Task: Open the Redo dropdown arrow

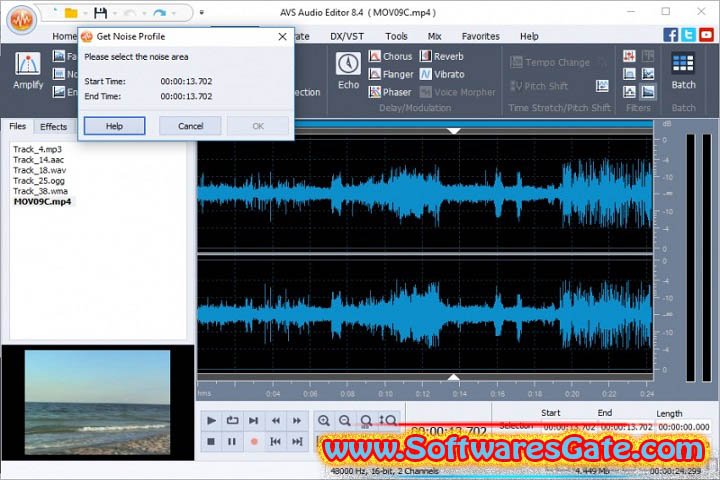Action: coord(174,13)
